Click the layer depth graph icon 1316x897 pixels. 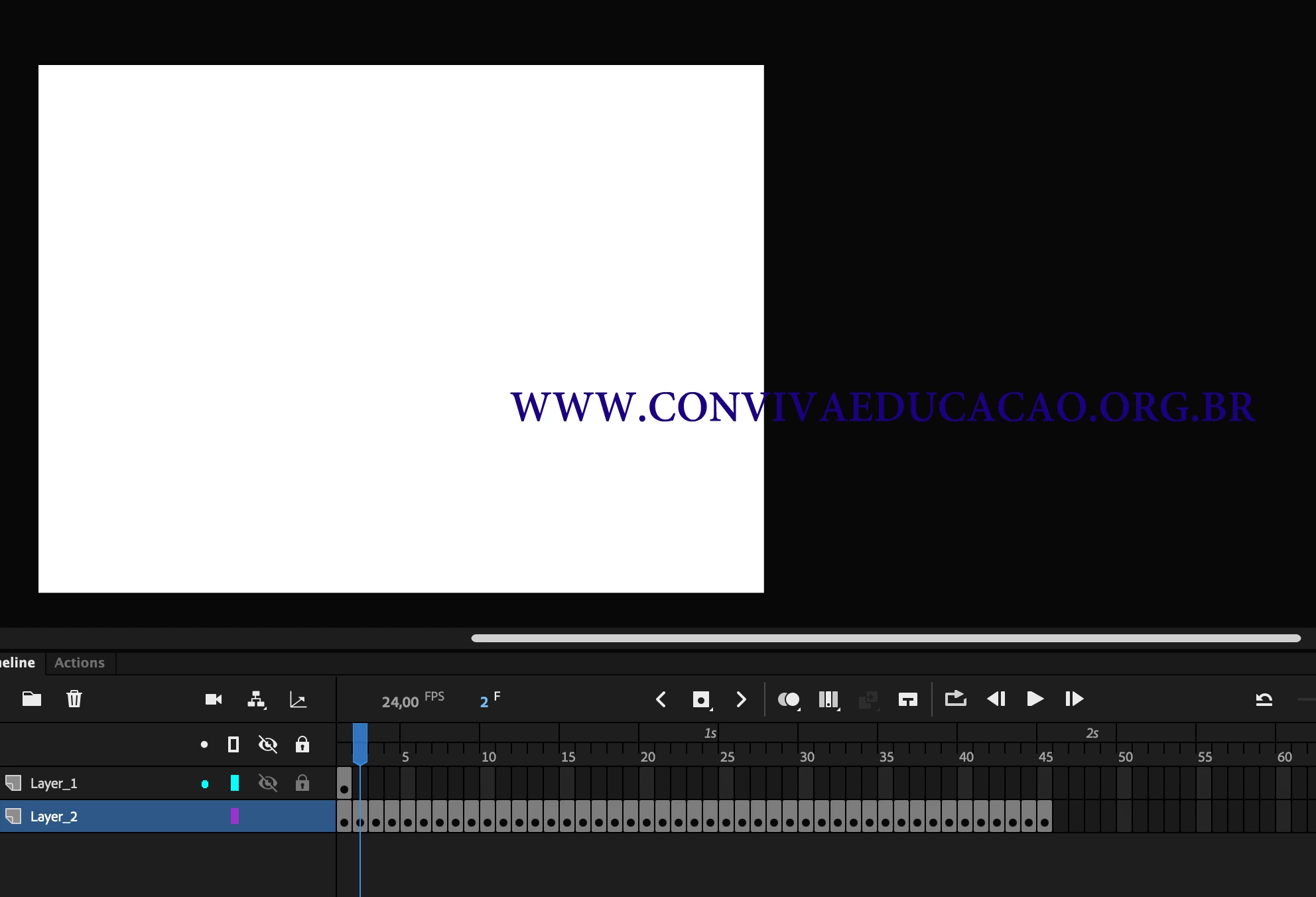[x=298, y=700]
